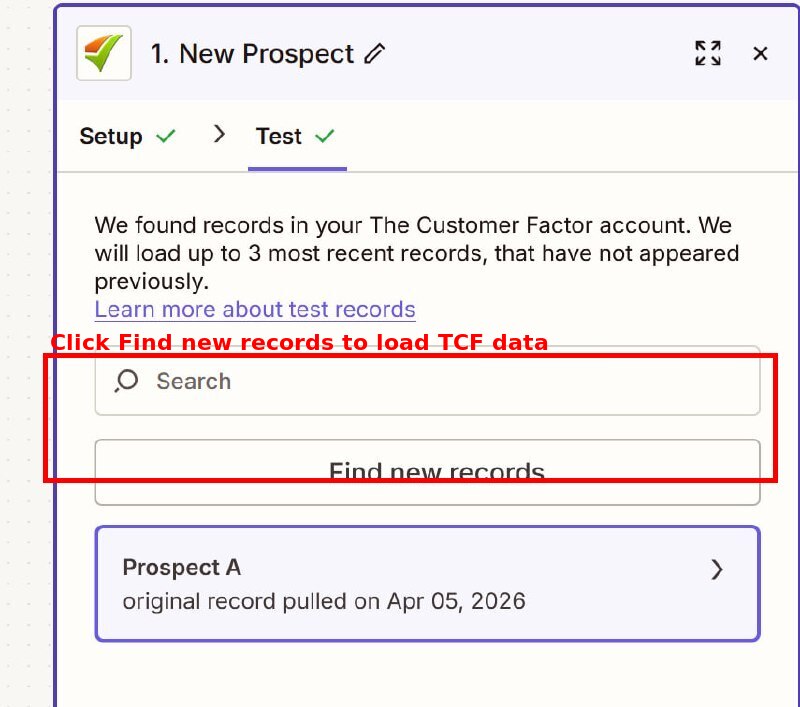Click the Prospect A record name

(x=181, y=567)
